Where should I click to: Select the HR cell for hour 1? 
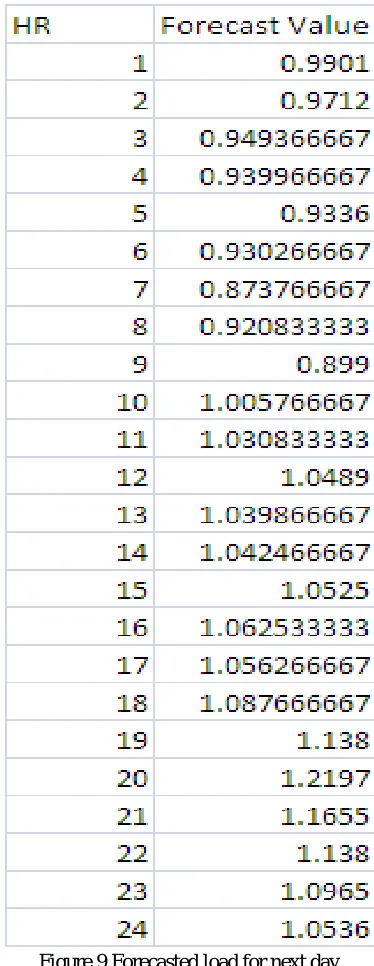pos(80,62)
